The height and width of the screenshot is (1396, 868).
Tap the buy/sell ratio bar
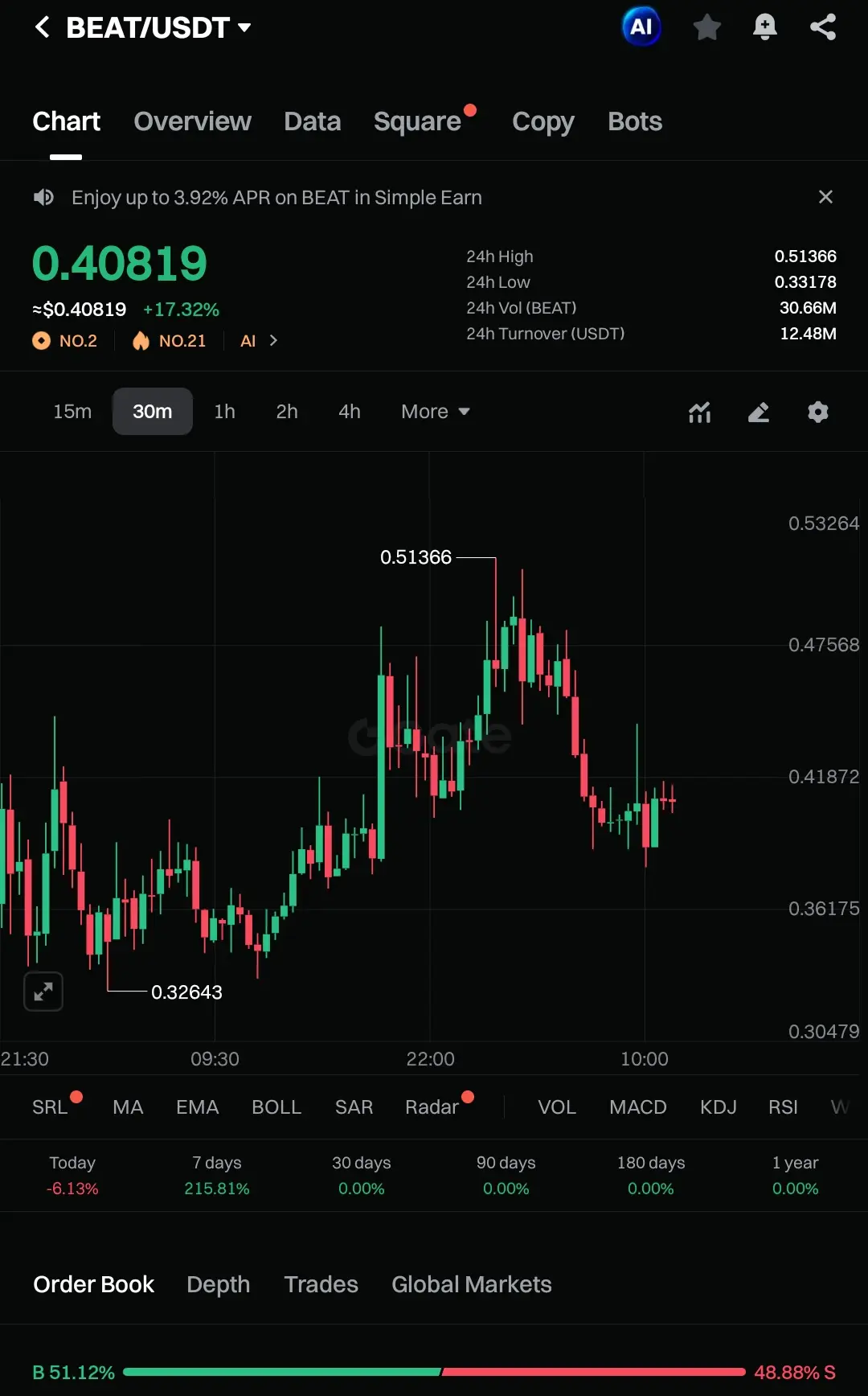coord(434,1372)
